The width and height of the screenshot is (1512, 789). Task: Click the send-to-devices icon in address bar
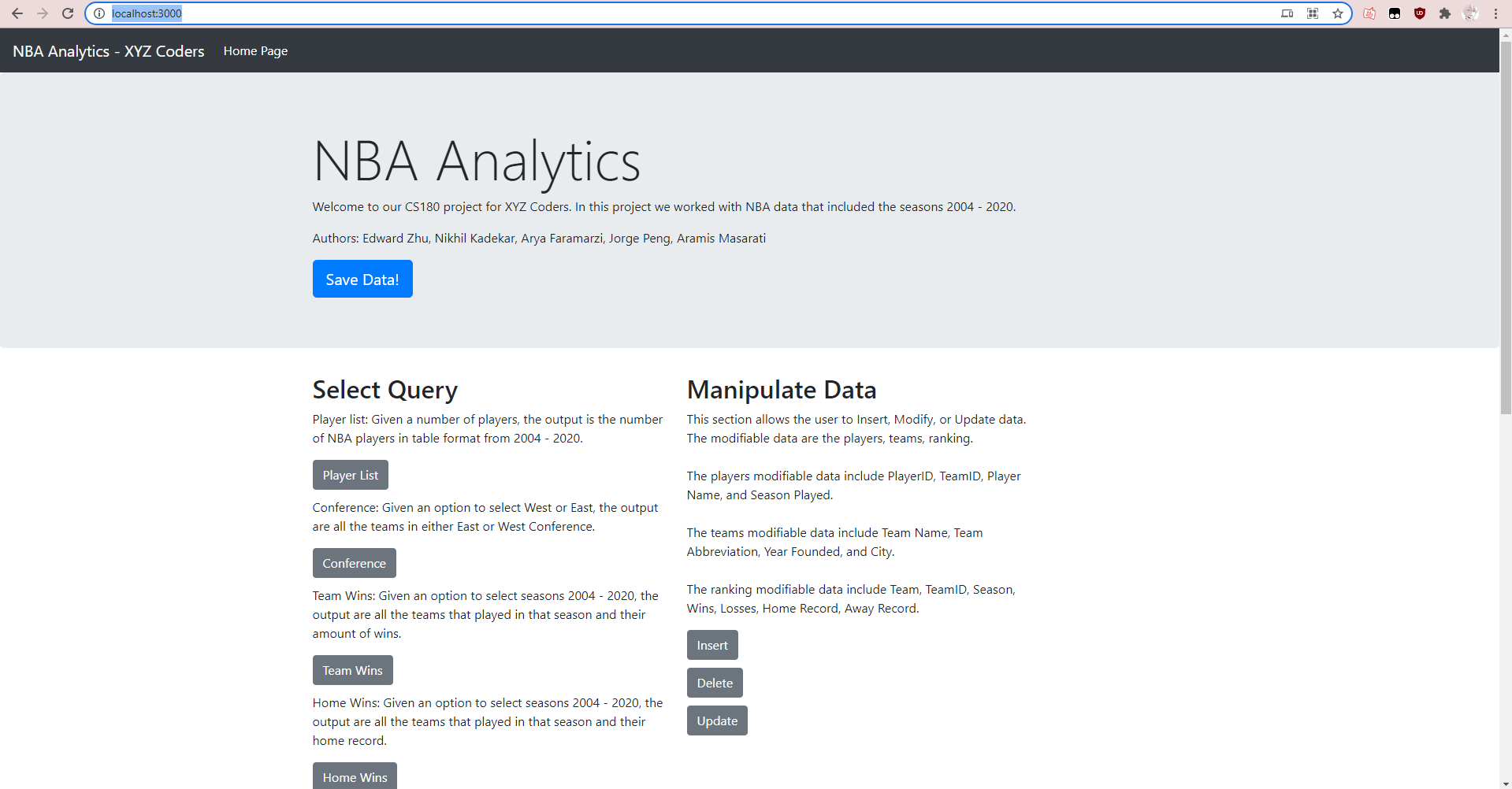[1287, 13]
